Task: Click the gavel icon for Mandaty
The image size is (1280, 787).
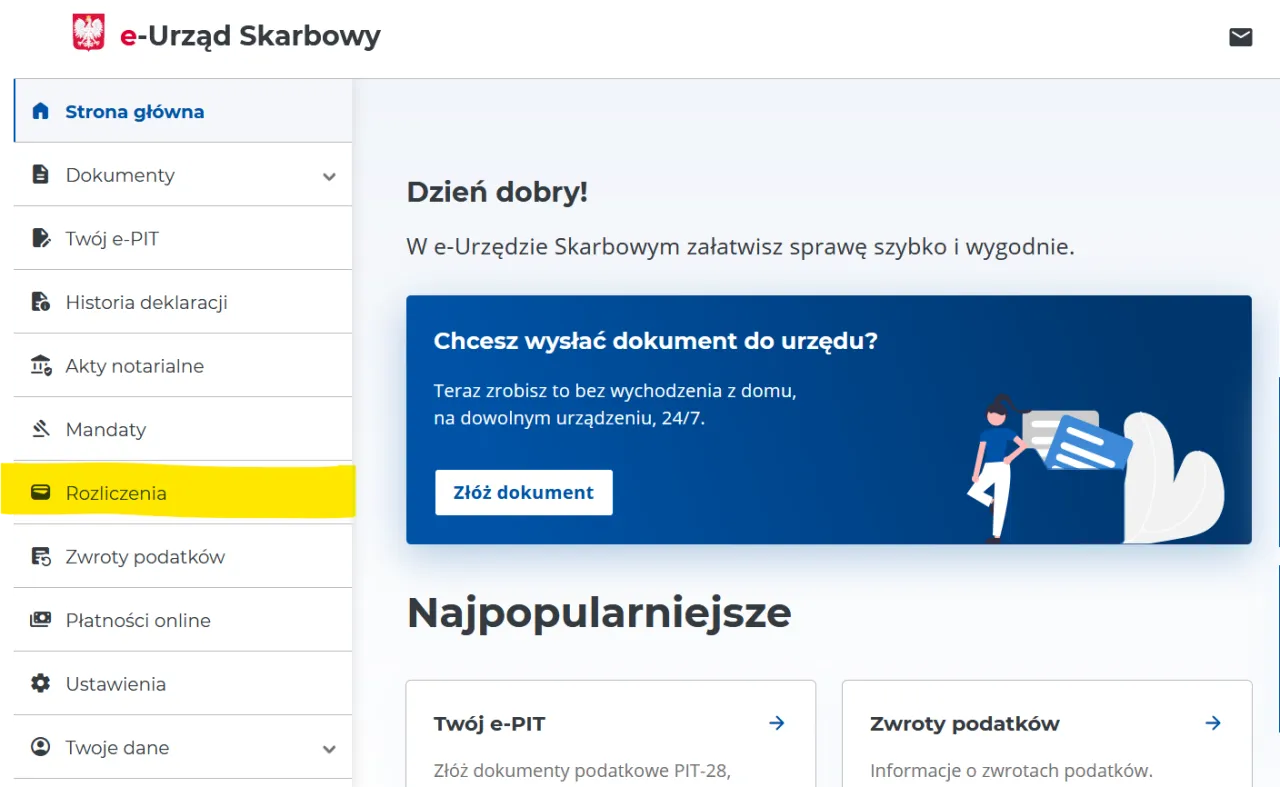Action: 40,429
